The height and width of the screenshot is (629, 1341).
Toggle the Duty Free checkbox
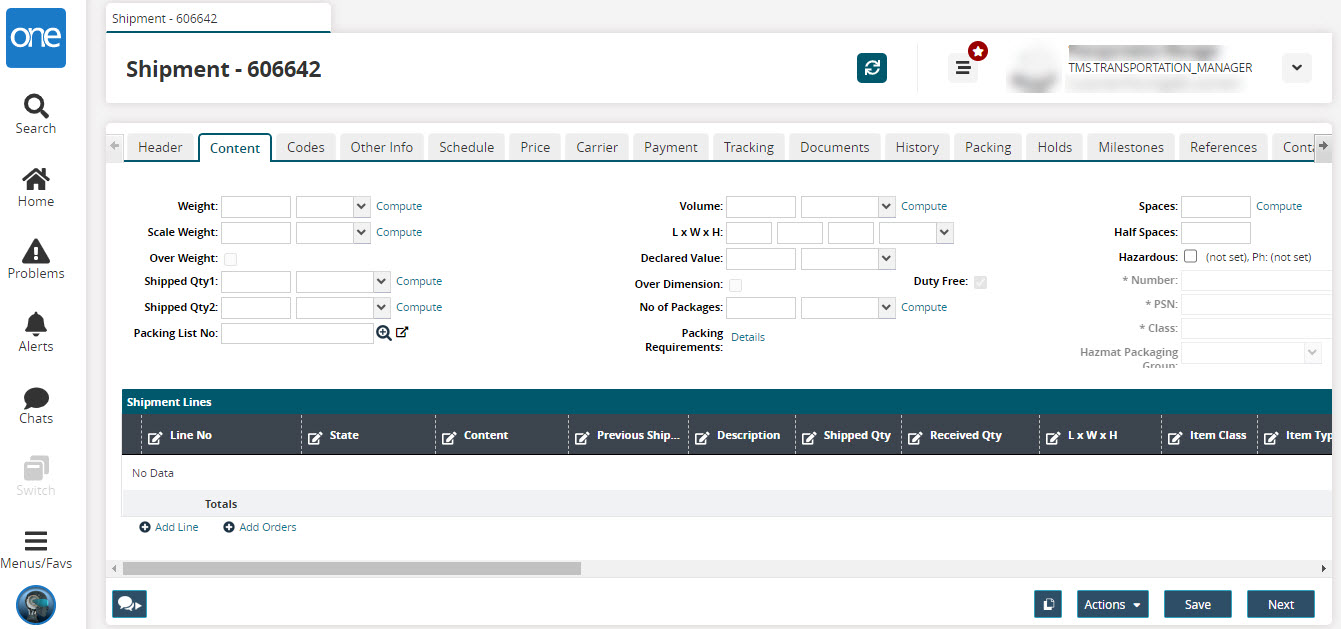tap(980, 283)
